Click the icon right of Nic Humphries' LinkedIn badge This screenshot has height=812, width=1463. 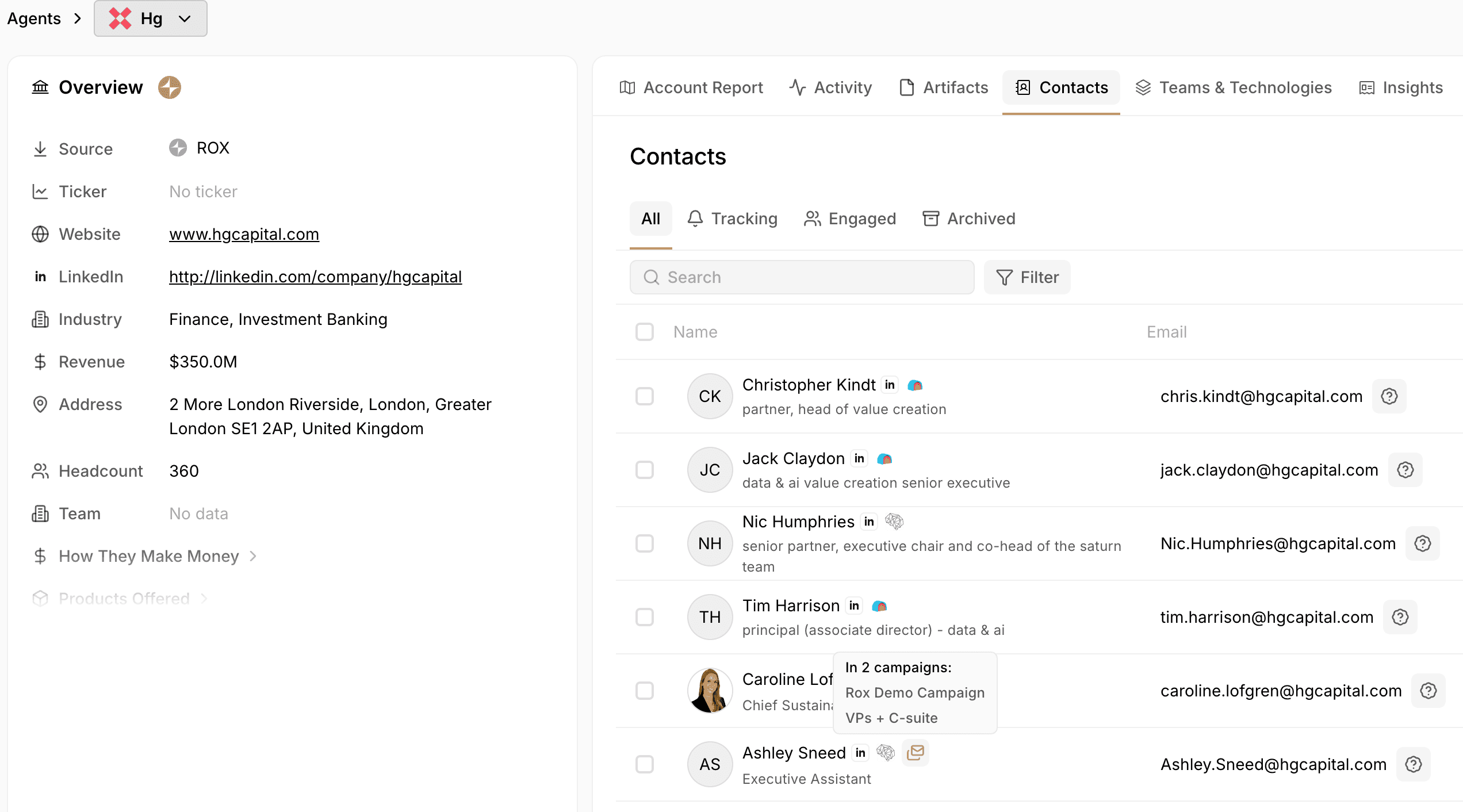click(894, 522)
